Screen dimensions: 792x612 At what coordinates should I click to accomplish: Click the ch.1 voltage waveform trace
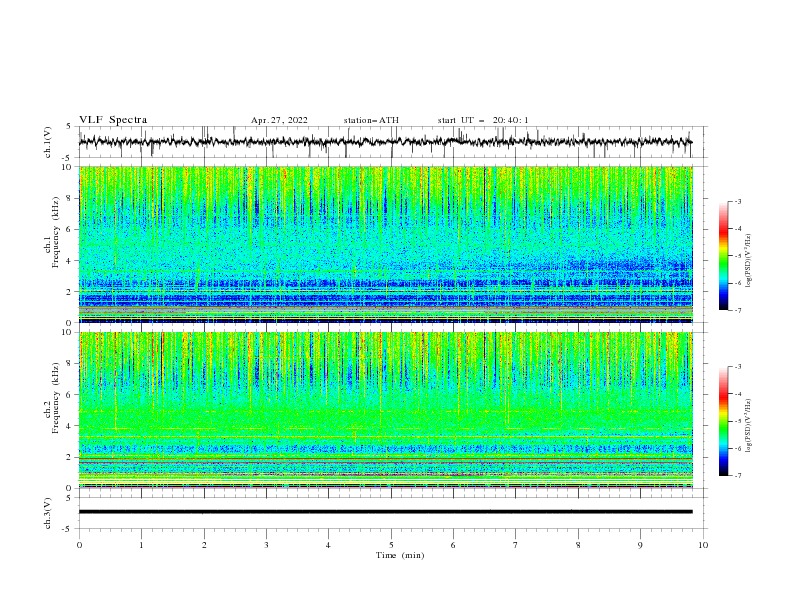point(385,142)
